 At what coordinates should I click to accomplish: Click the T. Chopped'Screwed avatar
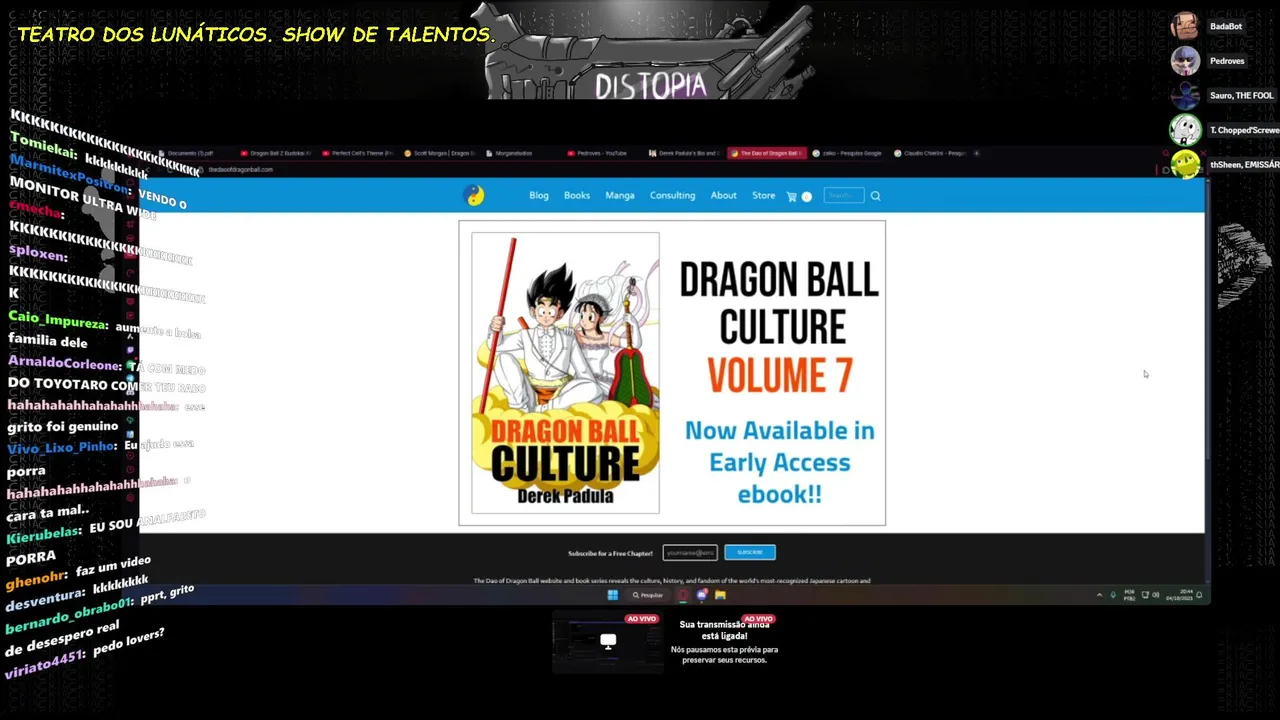[x=1185, y=130]
